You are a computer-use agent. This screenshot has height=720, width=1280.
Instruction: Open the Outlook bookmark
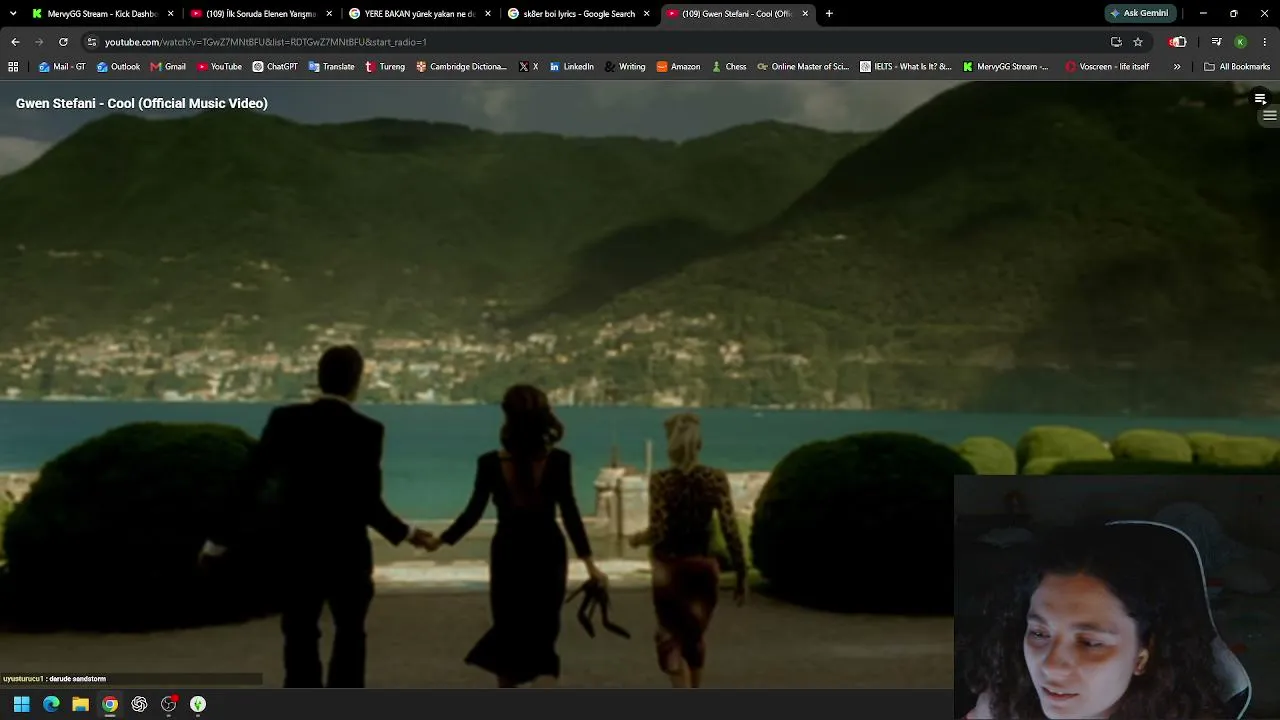[x=118, y=67]
